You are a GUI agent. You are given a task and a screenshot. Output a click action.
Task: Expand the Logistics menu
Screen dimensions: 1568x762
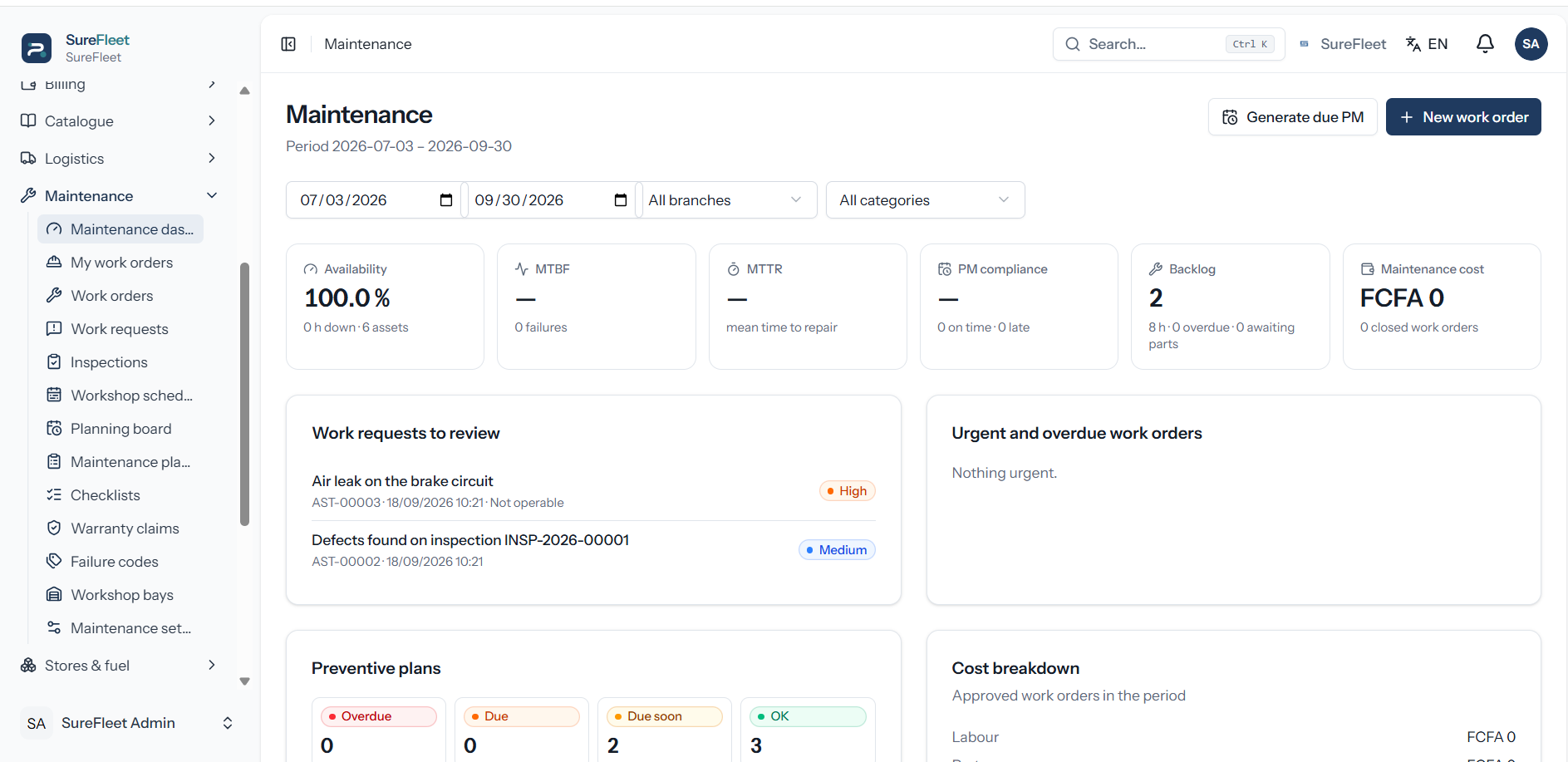[x=119, y=159]
